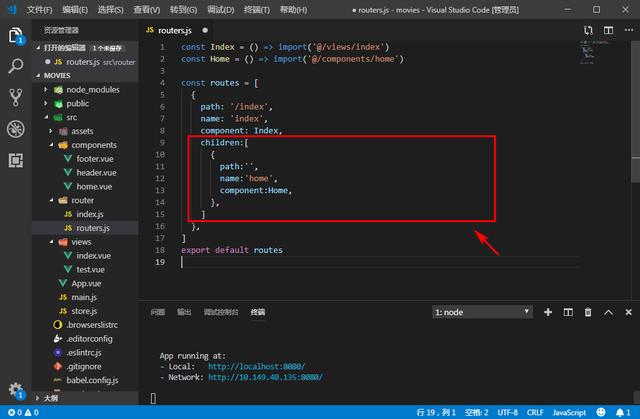Image resolution: width=640 pixels, height=419 pixels.
Task: Click unsaved dot on routers.js tab
Action: point(205,30)
